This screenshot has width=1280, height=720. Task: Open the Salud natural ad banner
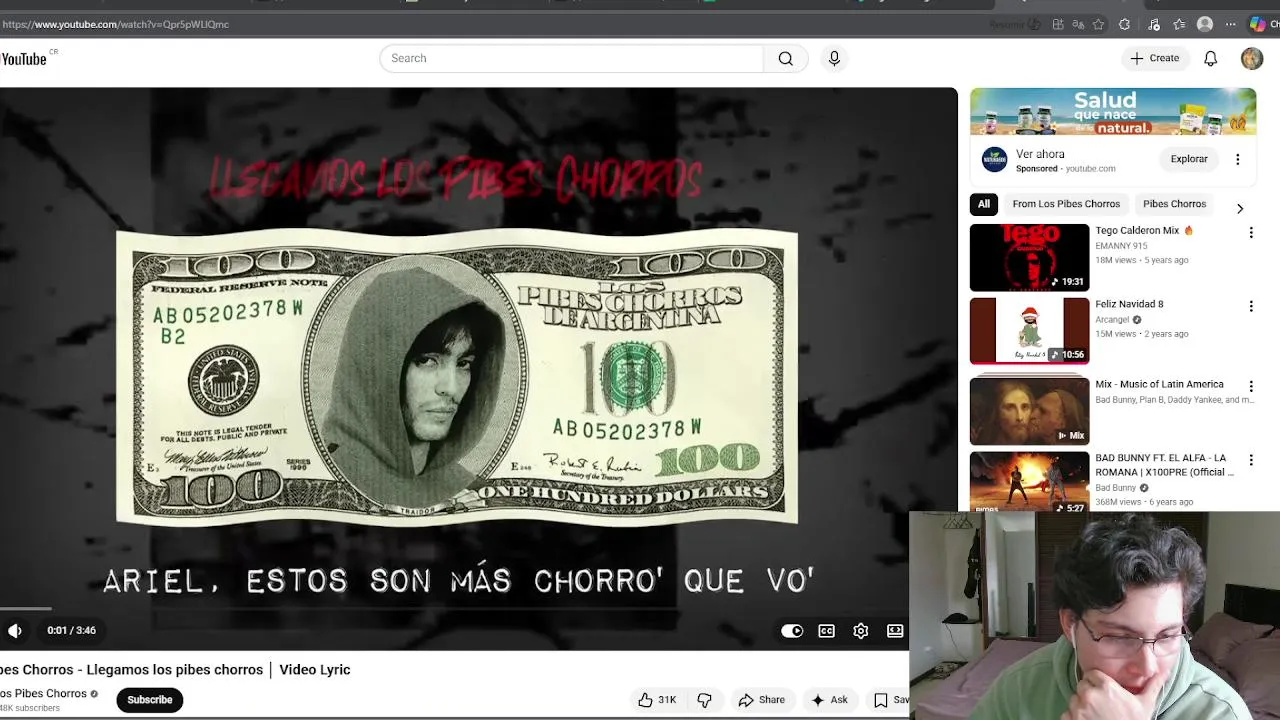click(1113, 112)
